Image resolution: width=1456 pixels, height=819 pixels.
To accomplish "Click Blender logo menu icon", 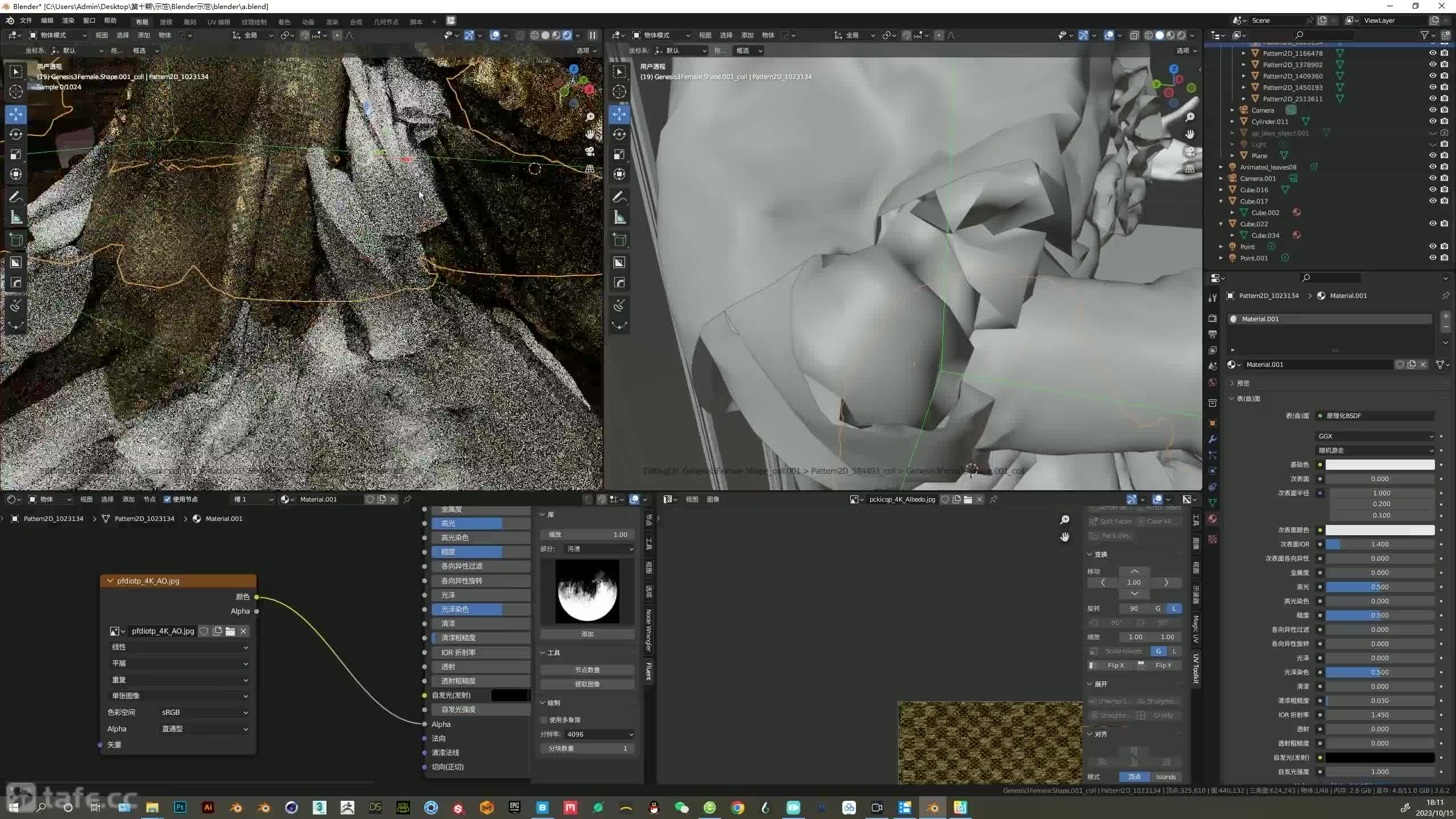I will coord(10,21).
